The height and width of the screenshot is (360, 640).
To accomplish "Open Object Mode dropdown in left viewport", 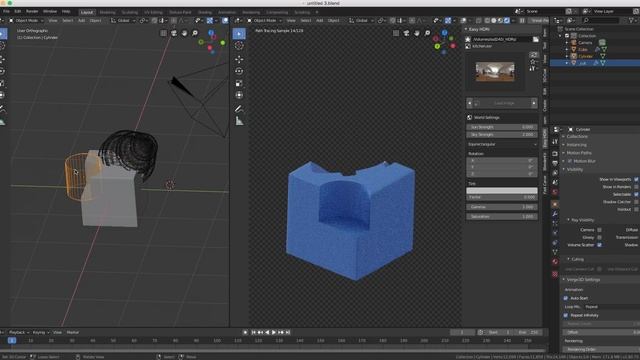I will click(26, 20).
